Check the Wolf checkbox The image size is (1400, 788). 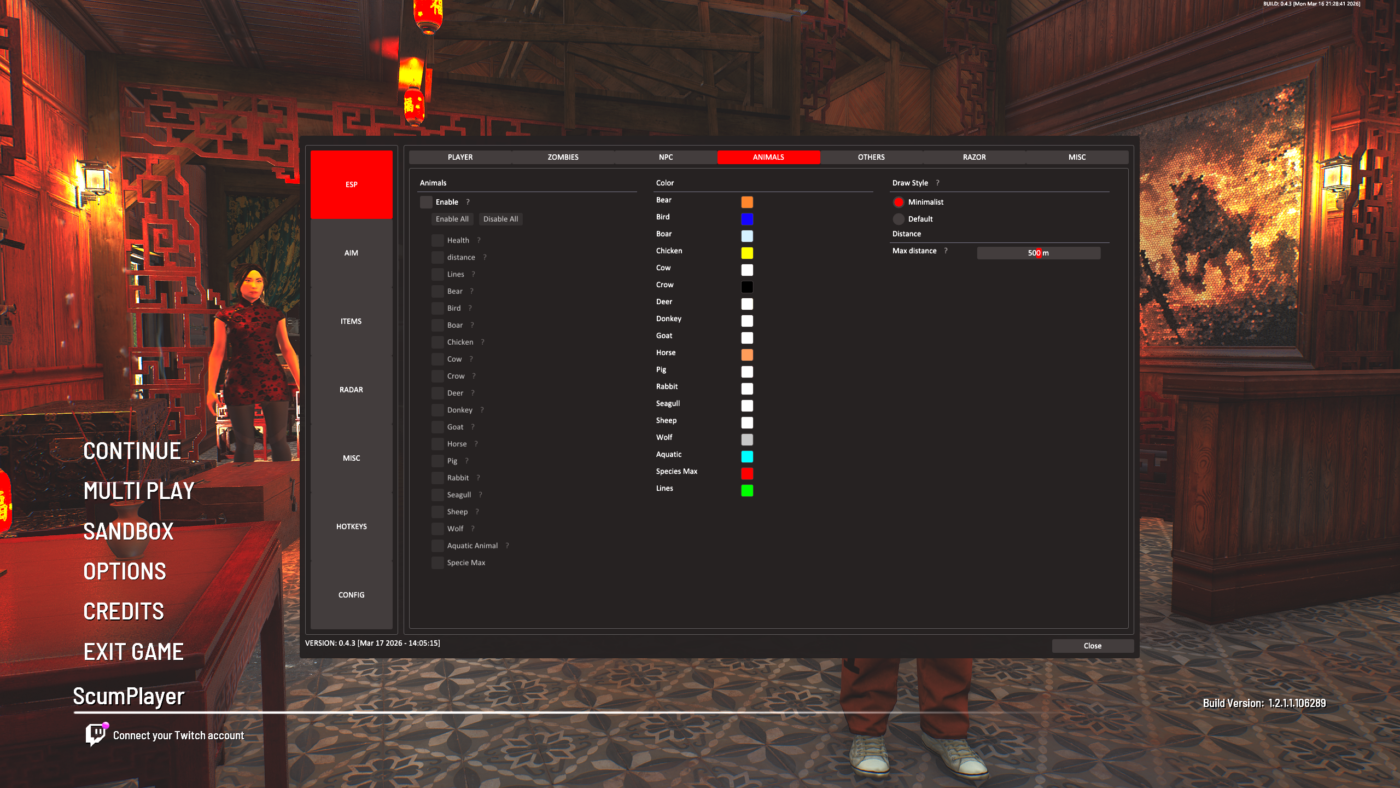[x=437, y=529]
